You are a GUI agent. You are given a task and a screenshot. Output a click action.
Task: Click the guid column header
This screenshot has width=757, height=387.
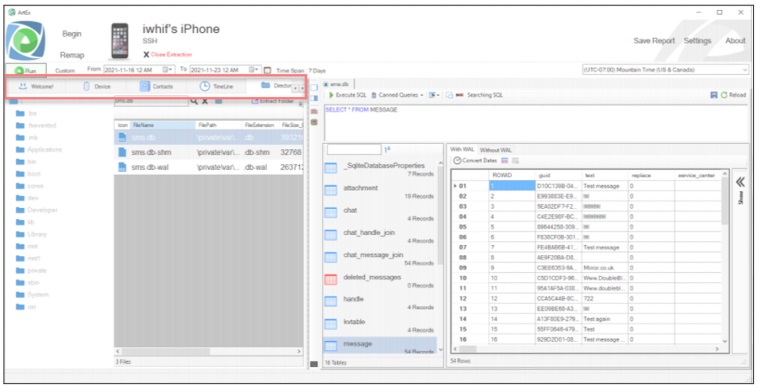point(559,175)
